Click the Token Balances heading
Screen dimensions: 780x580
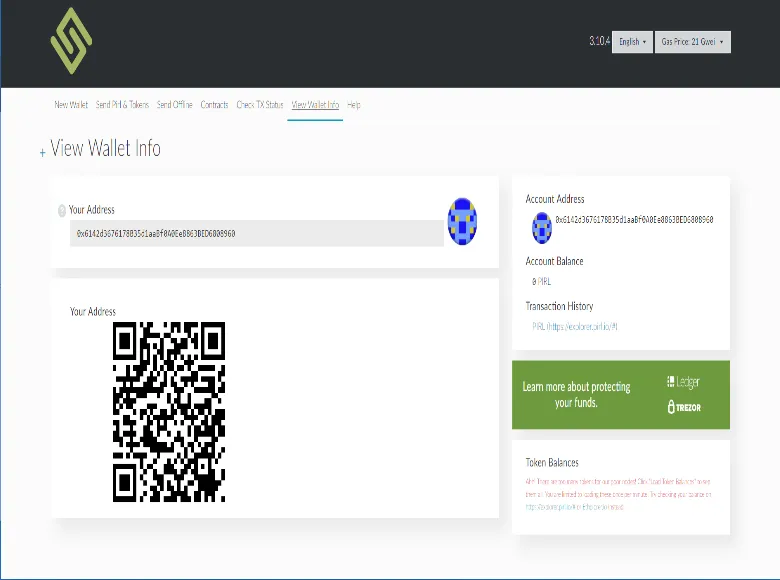[x=552, y=463]
